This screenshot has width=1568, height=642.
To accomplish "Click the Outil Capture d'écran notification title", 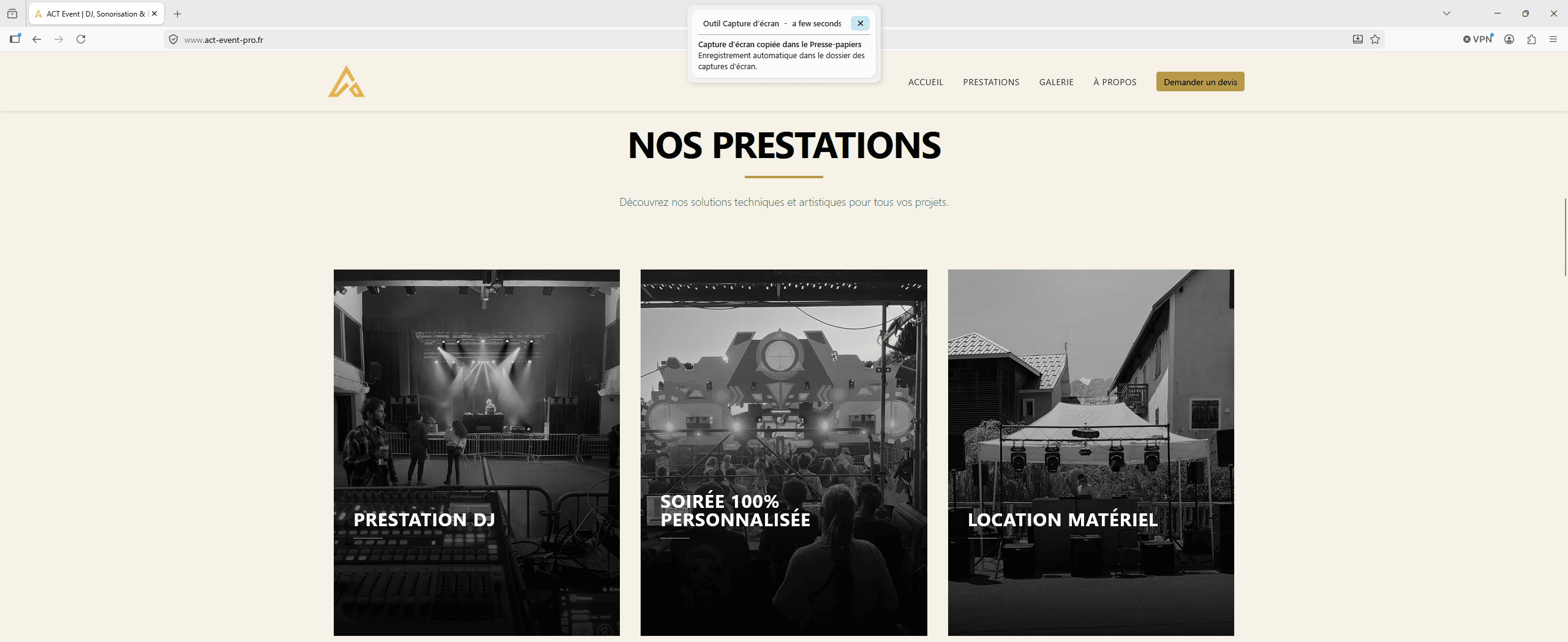I will (x=741, y=23).
